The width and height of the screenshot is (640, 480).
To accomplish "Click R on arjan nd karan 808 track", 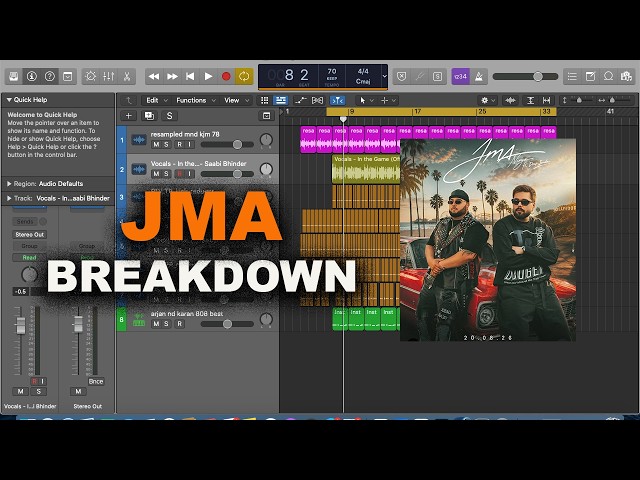I will point(179,324).
